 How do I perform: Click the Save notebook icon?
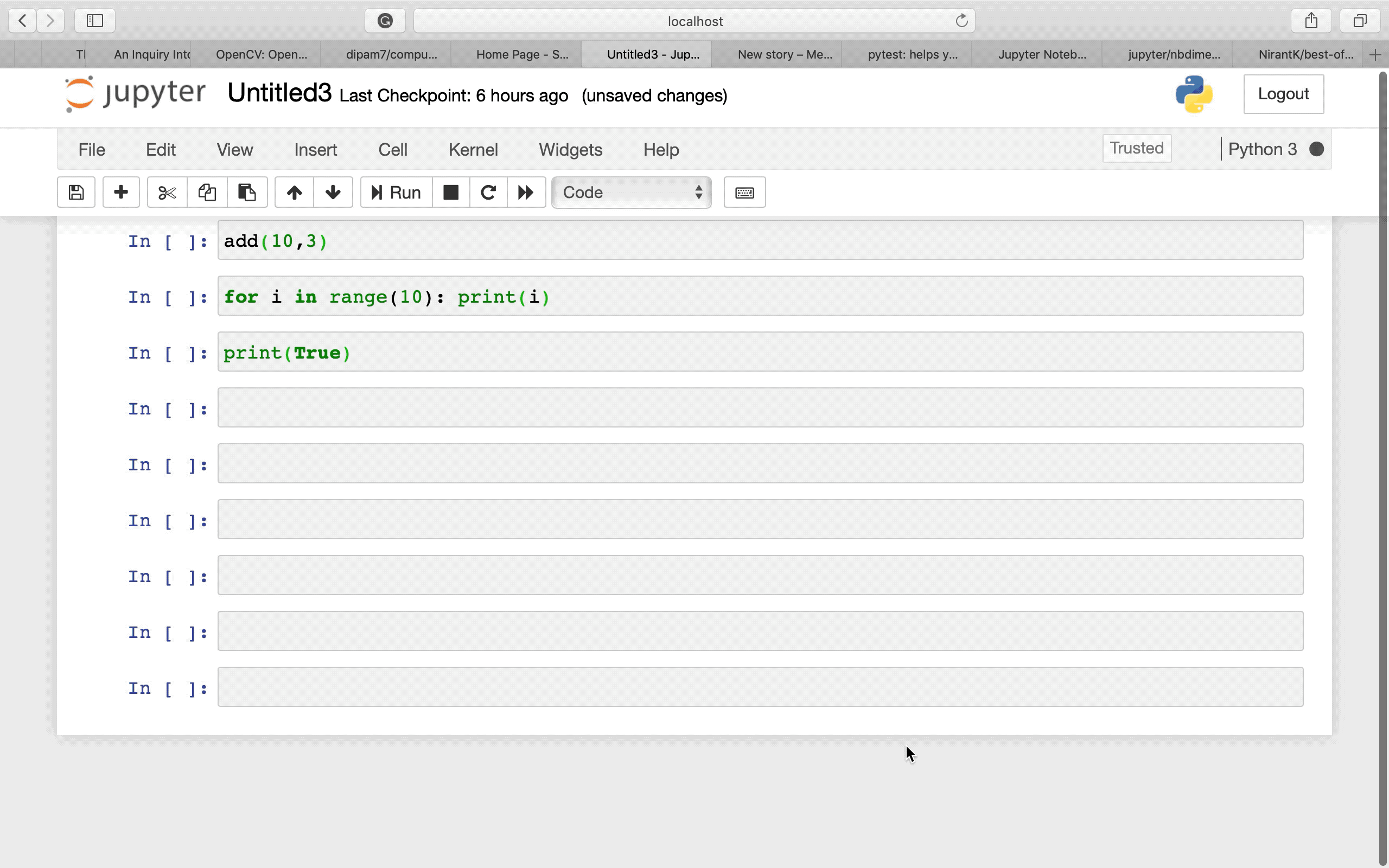click(76, 192)
